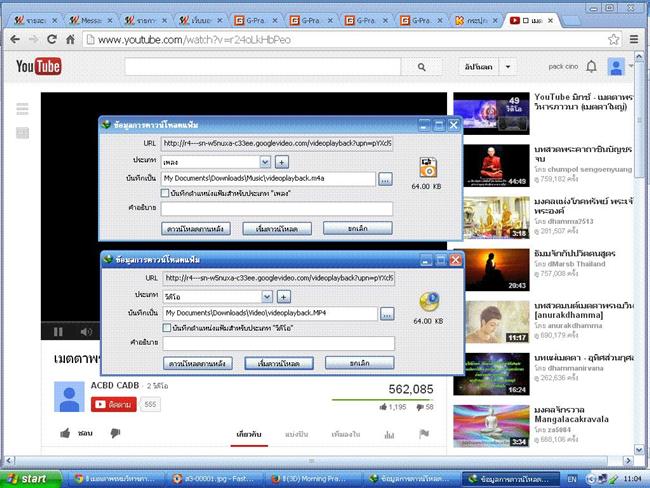The image size is (650, 488).
Task: Tick remember path checkbox in music dialog
Action: [165, 193]
